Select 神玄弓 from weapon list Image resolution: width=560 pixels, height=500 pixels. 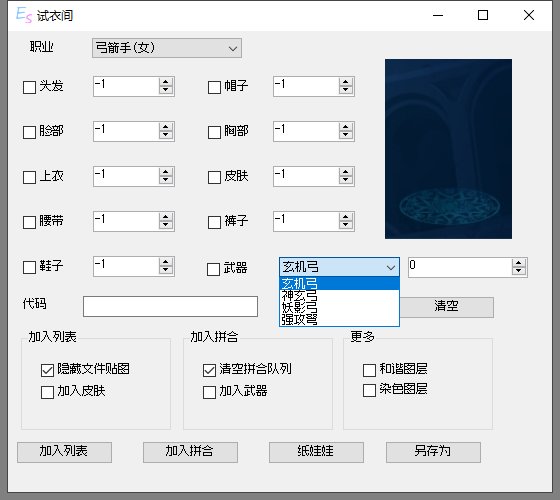339,296
